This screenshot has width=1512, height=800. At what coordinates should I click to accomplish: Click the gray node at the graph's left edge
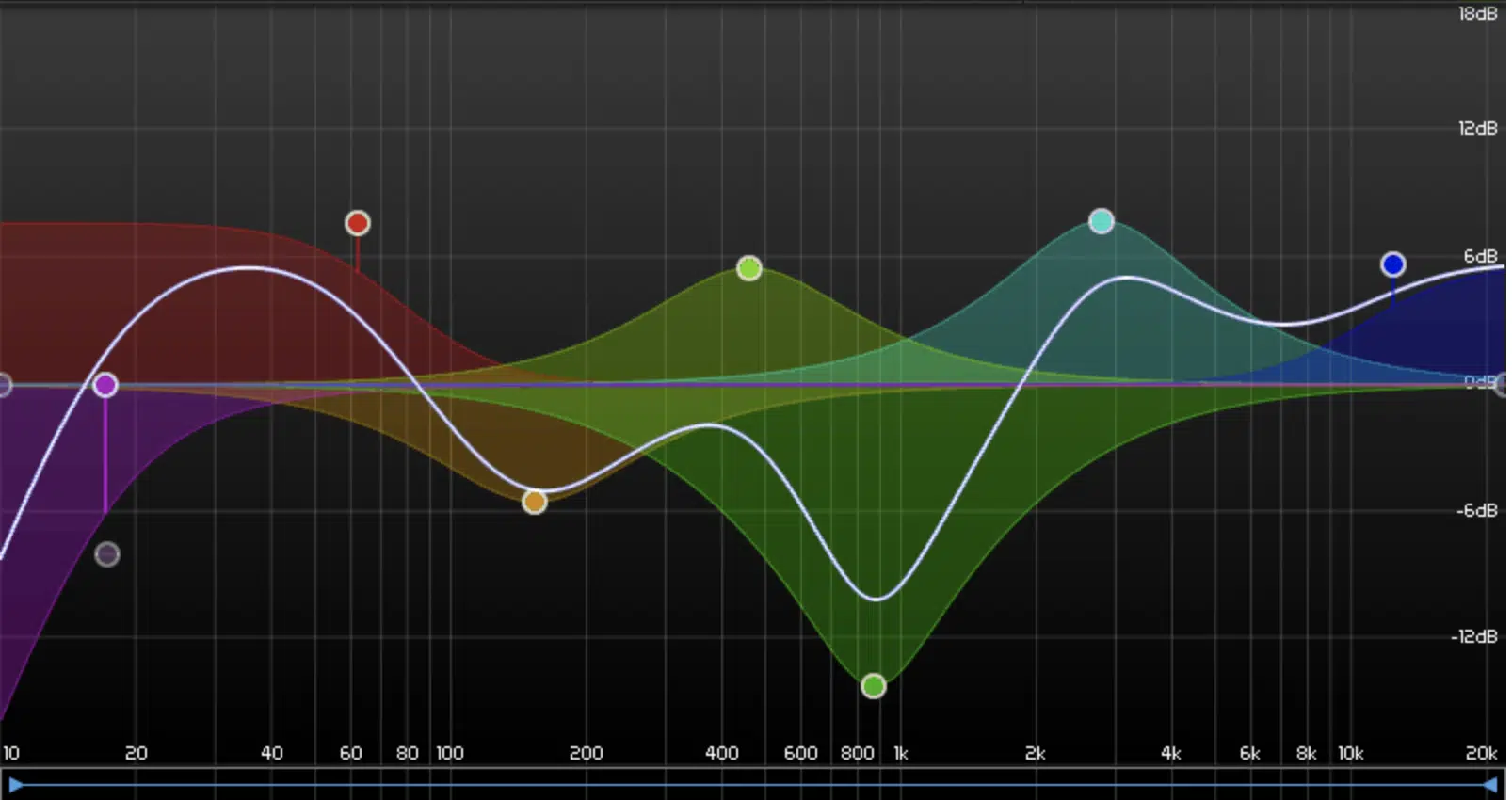4,385
